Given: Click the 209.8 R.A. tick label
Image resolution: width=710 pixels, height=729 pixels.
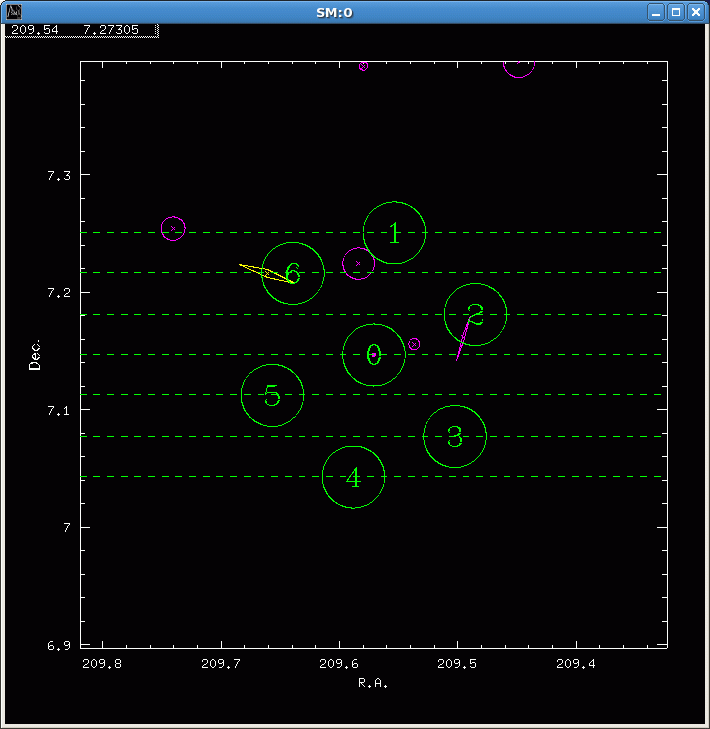Looking at the screenshot, I should (x=102, y=664).
